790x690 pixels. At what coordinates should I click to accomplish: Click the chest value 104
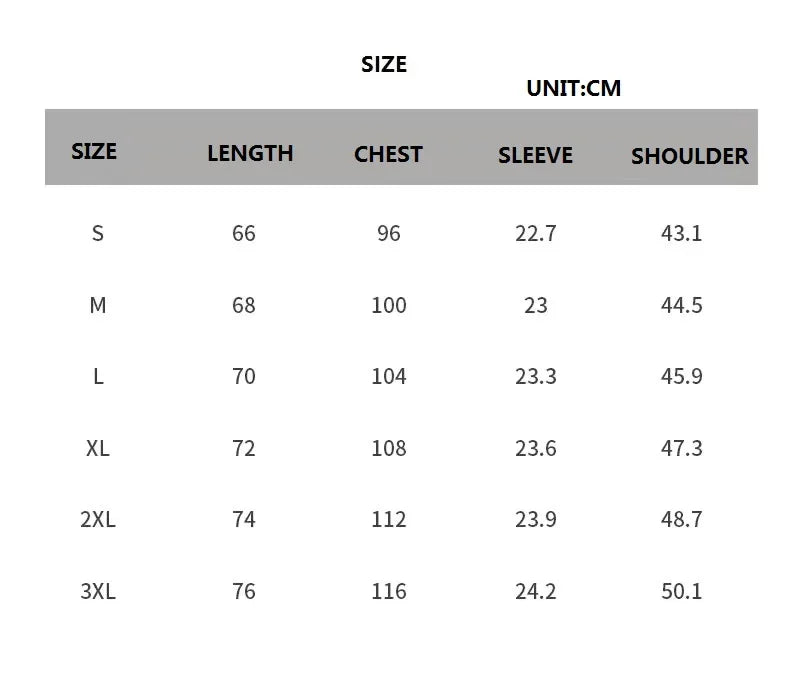pyautogui.click(x=388, y=376)
